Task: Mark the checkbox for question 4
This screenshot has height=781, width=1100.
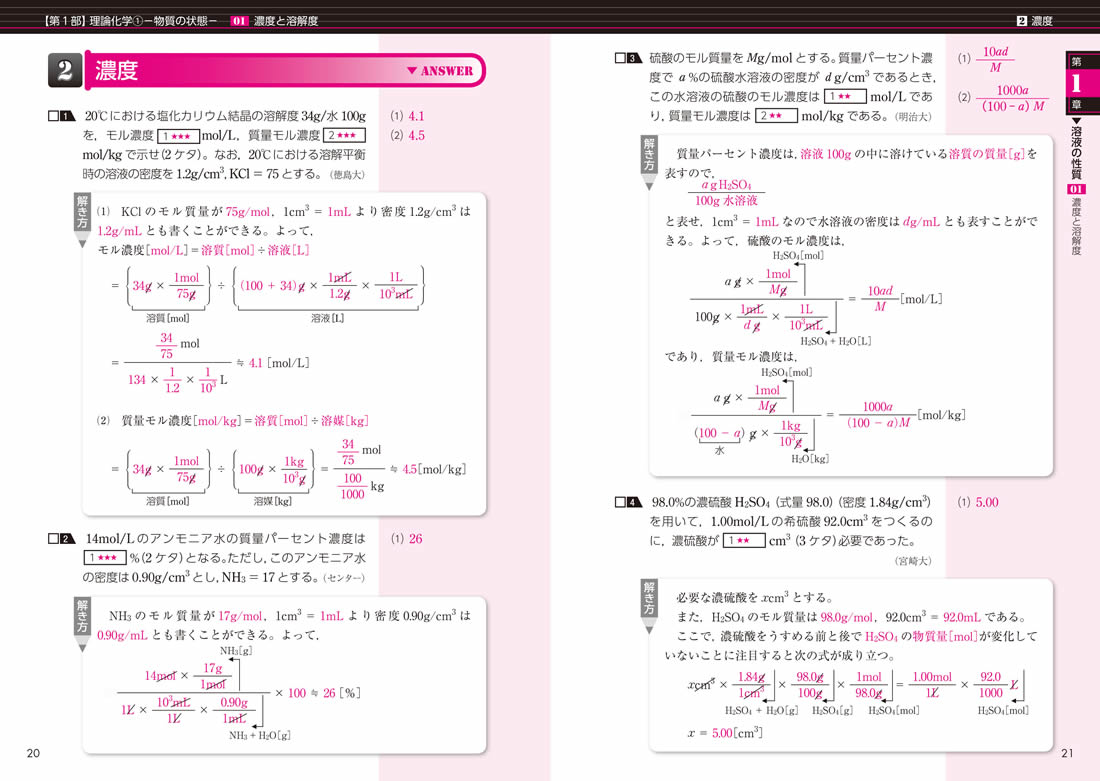Action: (x=621, y=502)
